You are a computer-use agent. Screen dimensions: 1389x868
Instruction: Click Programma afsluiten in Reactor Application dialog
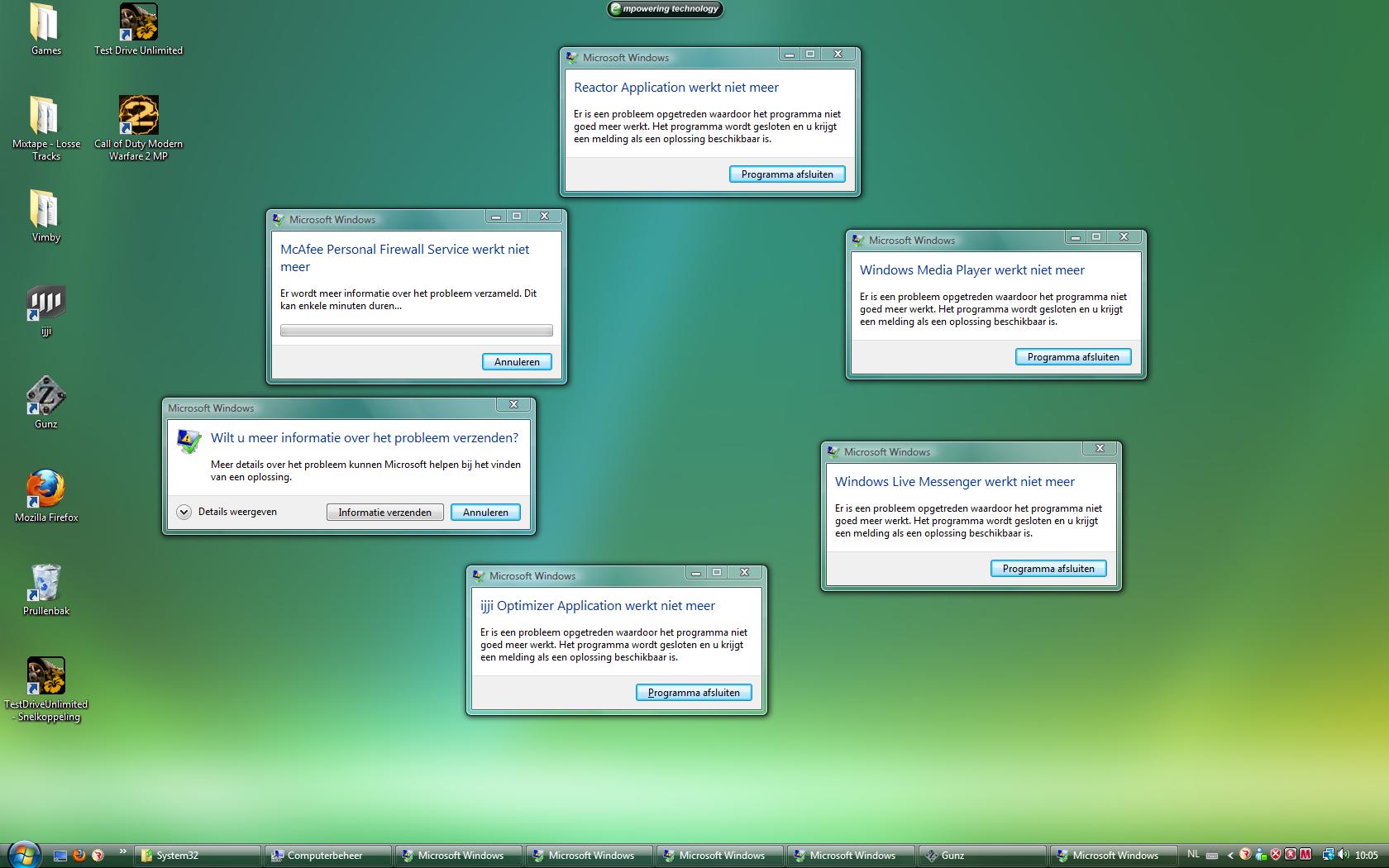pos(787,174)
